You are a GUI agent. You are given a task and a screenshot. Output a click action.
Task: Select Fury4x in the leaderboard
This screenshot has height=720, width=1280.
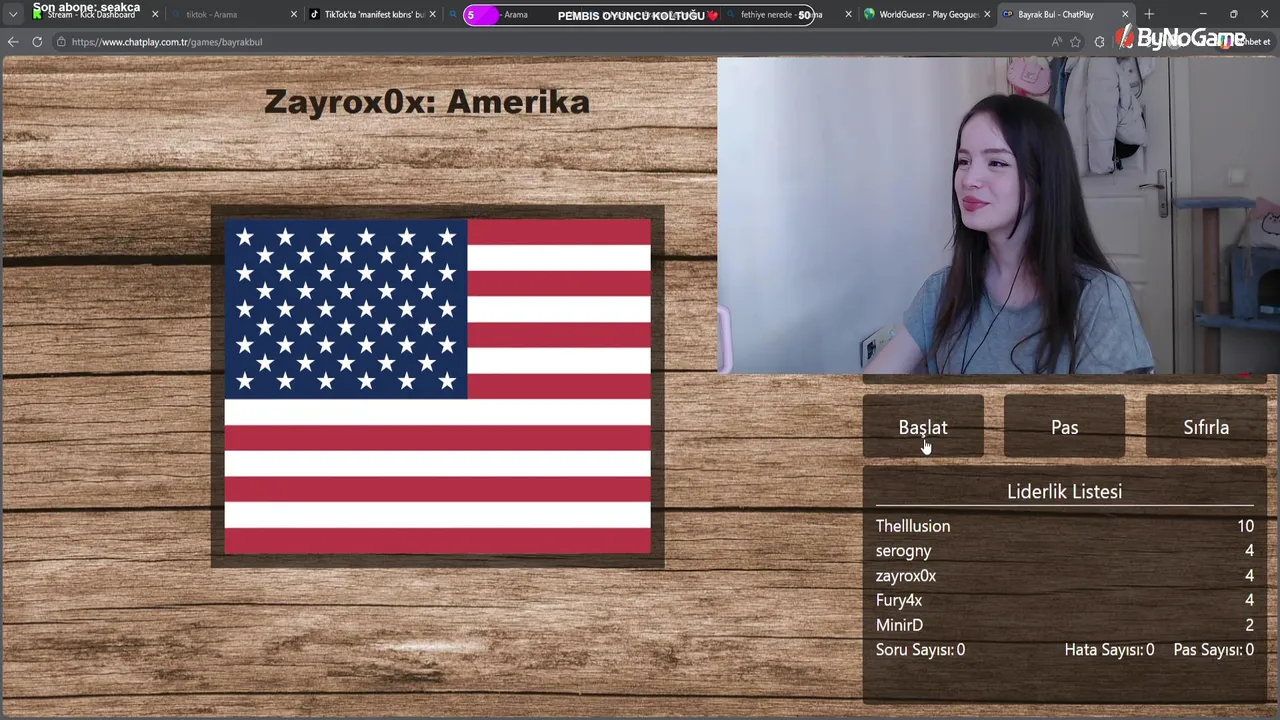click(x=899, y=600)
